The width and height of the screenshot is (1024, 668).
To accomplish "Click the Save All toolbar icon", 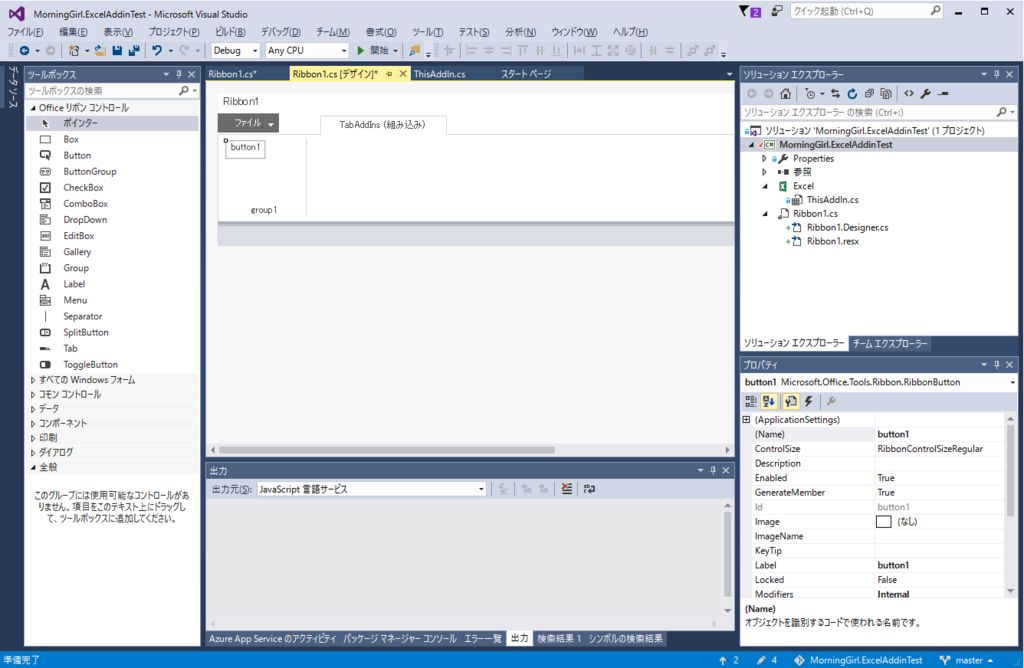I will (x=134, y=50).
